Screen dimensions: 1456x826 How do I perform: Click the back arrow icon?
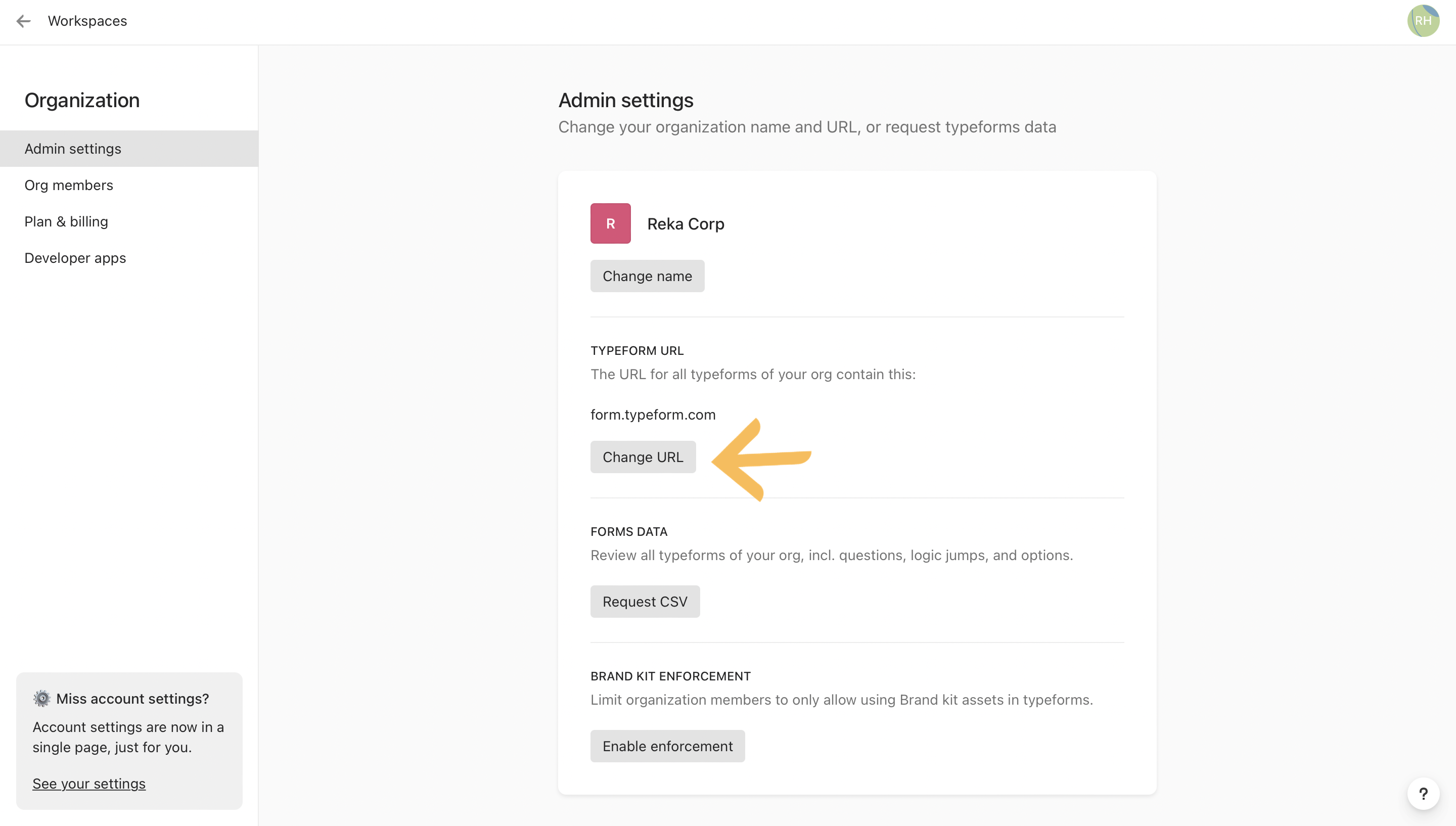(23, 22)
